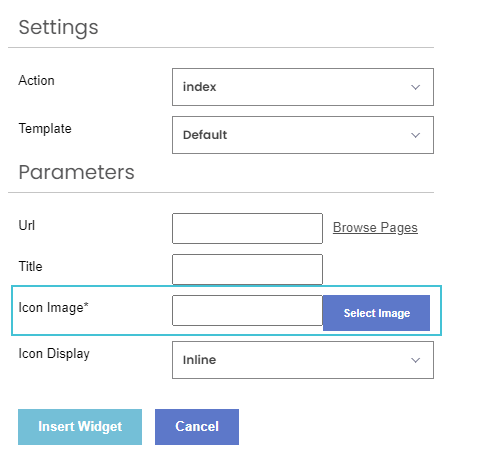Click the Settings section heading
481x467 pixels.
coord(58,28)
